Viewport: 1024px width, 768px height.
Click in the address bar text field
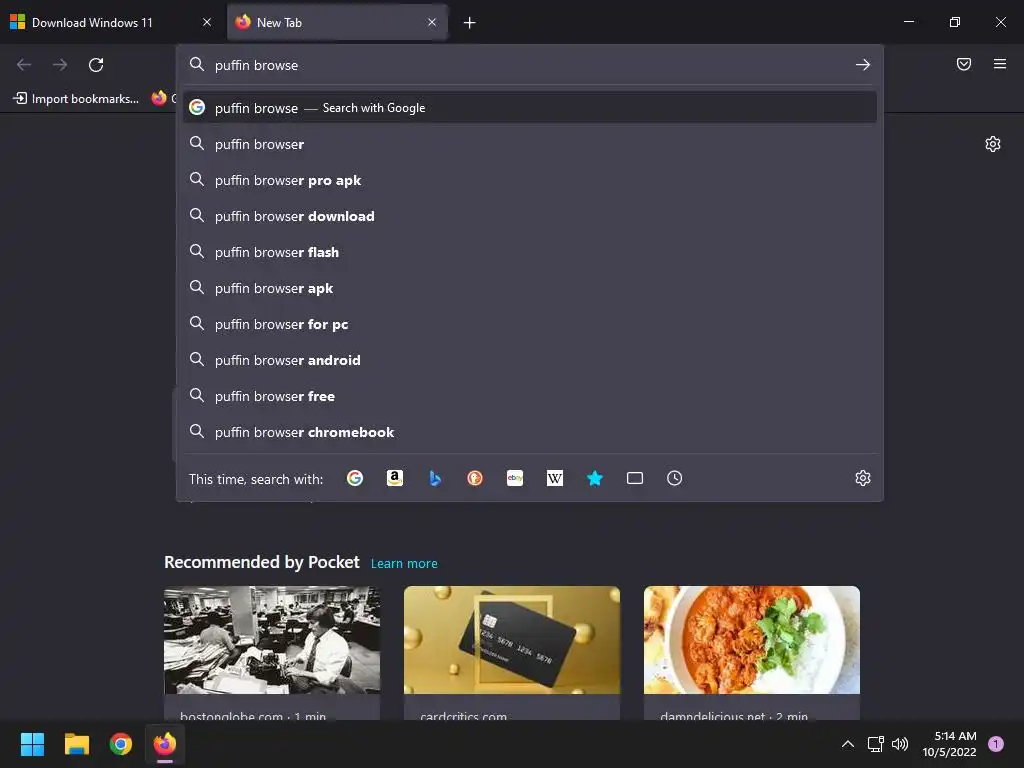(x=529, y=65)
